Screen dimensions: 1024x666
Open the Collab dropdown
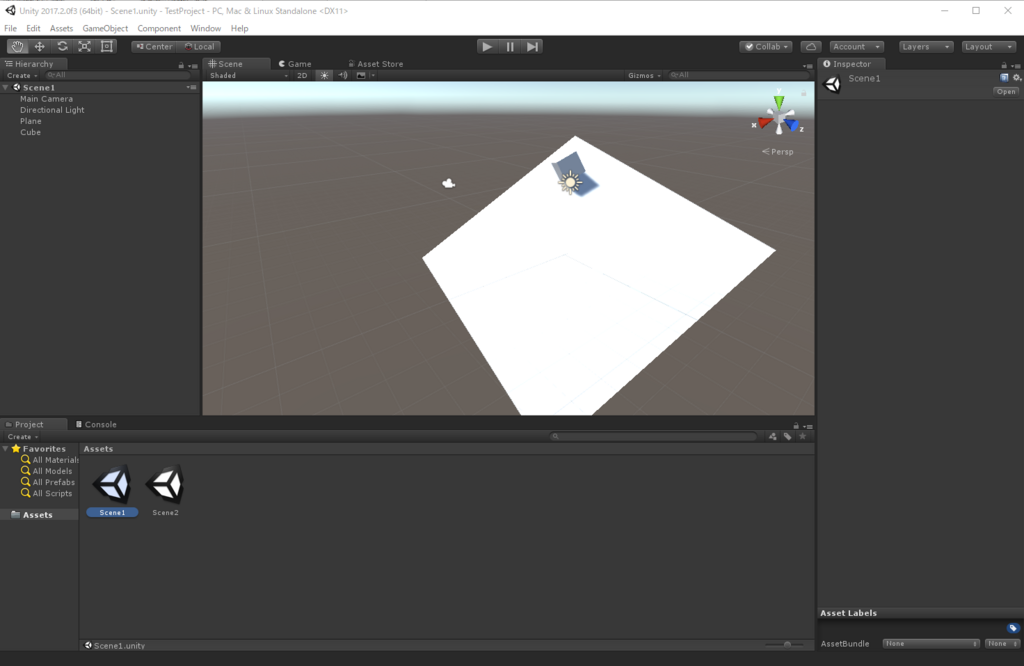(766, 46)
